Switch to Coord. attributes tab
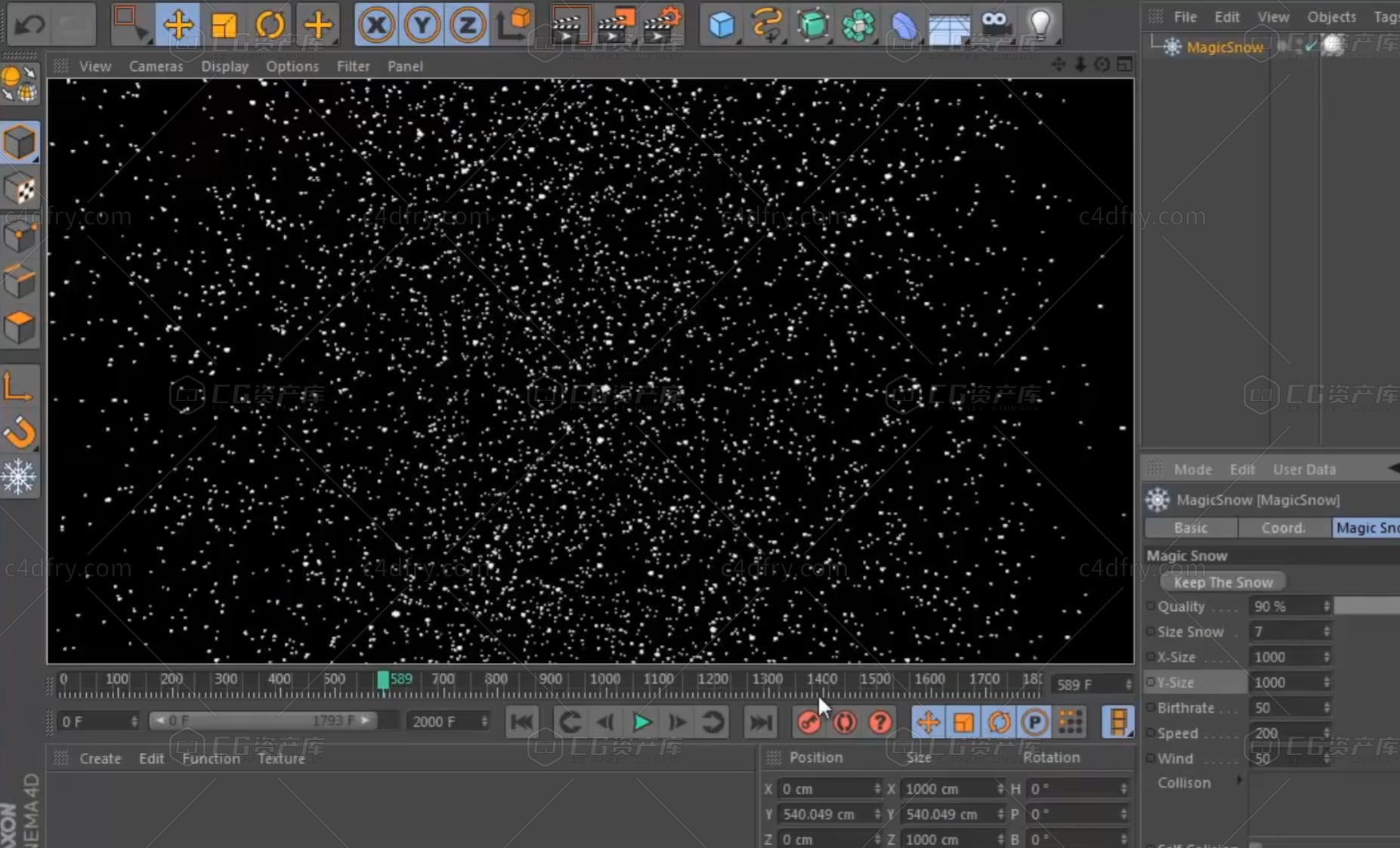 (1283, 528)
